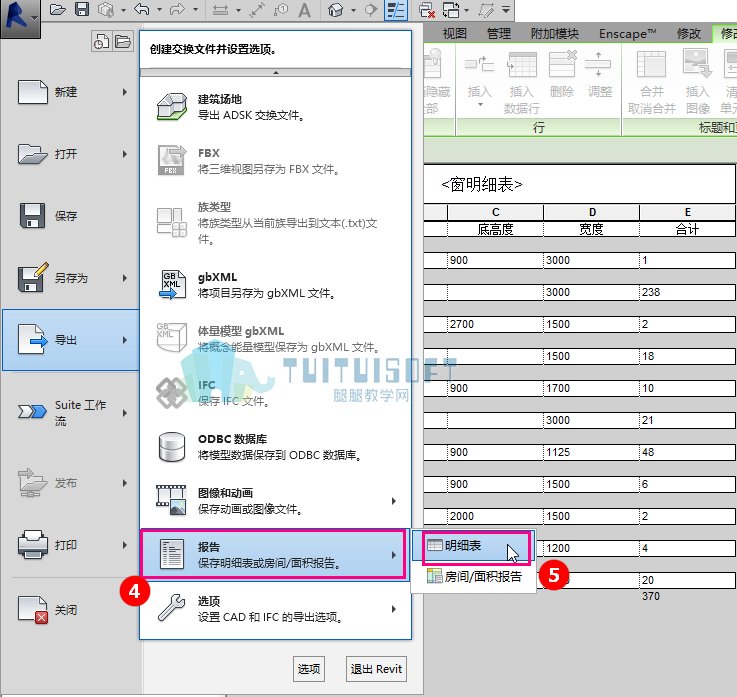Choose 族类型 export to text option
Screen dimensions: 737x697
275,223
